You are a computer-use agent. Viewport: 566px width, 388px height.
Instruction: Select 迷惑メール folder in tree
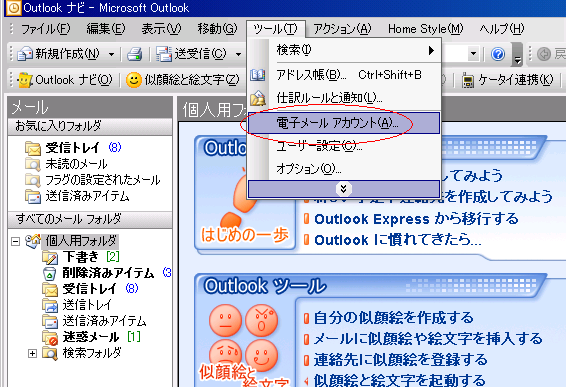(x=91, y=337)
